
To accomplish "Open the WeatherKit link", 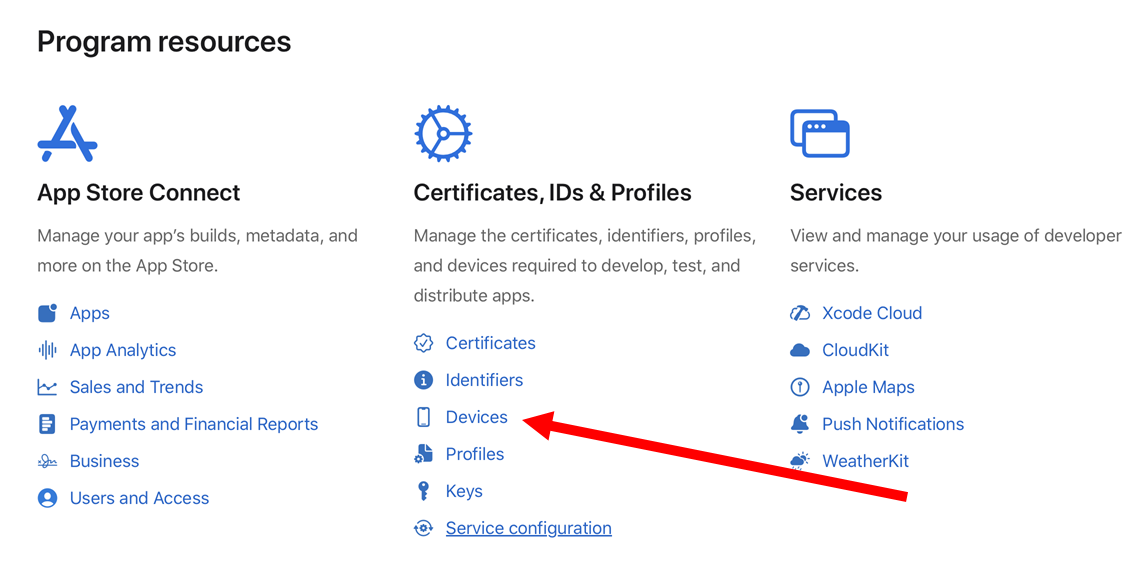I will (865, 461).
